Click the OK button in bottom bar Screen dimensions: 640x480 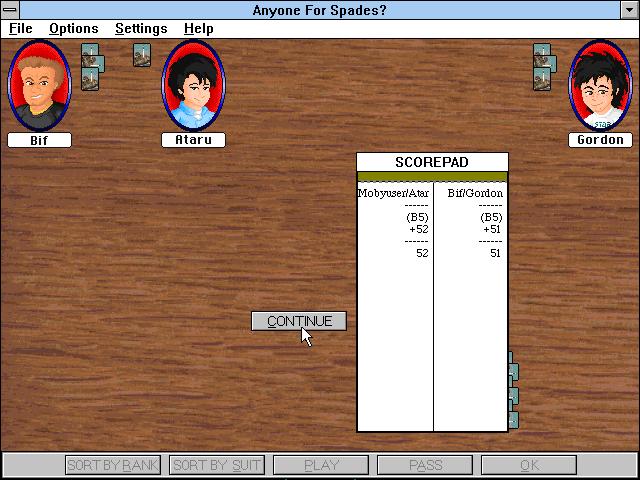(x=529, y=465)
